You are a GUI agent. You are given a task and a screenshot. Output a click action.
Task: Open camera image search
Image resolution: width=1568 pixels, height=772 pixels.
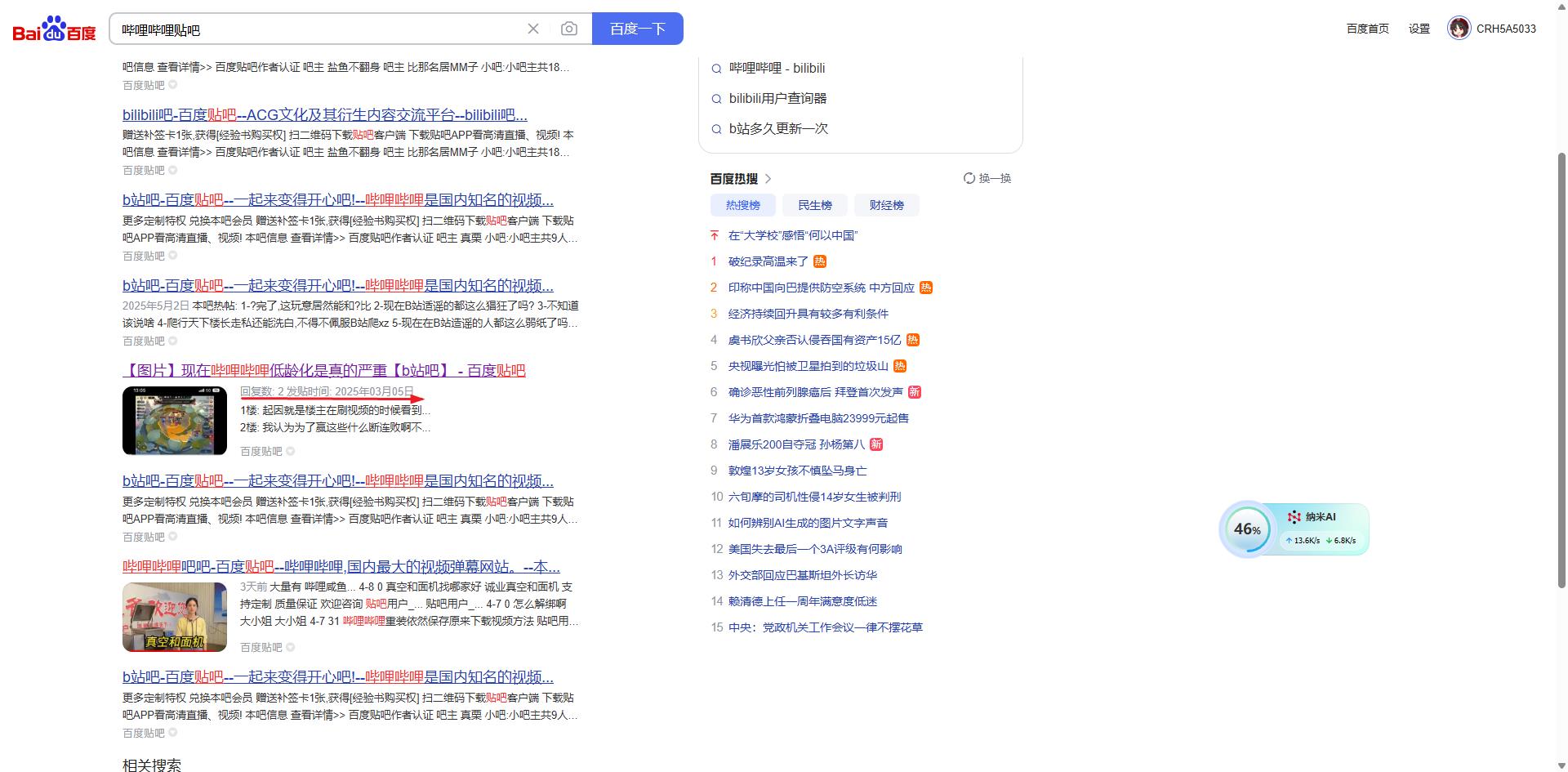click(x=569, y=29)
